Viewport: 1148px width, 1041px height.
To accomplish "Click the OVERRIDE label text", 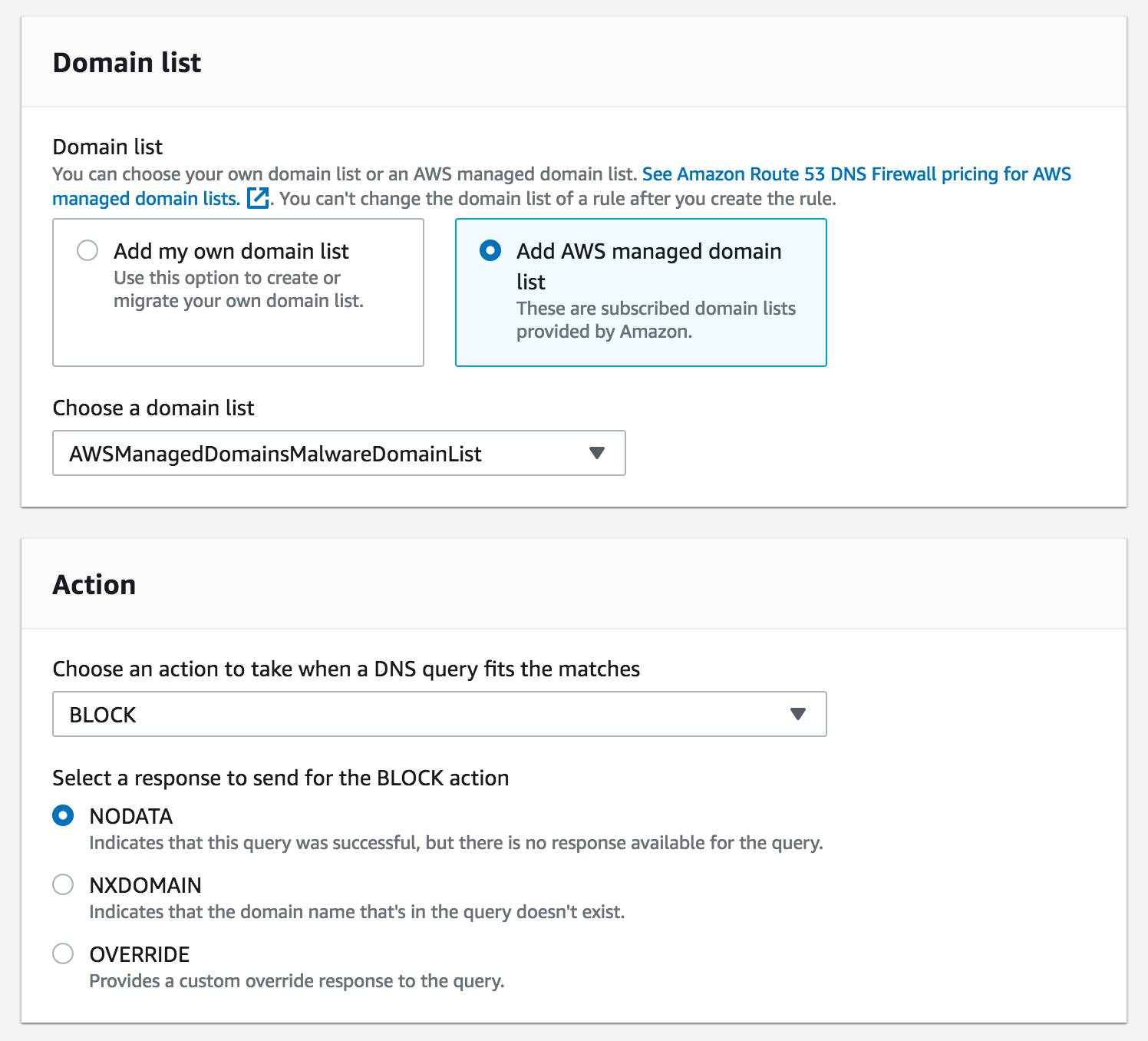I will pos(140,954).
